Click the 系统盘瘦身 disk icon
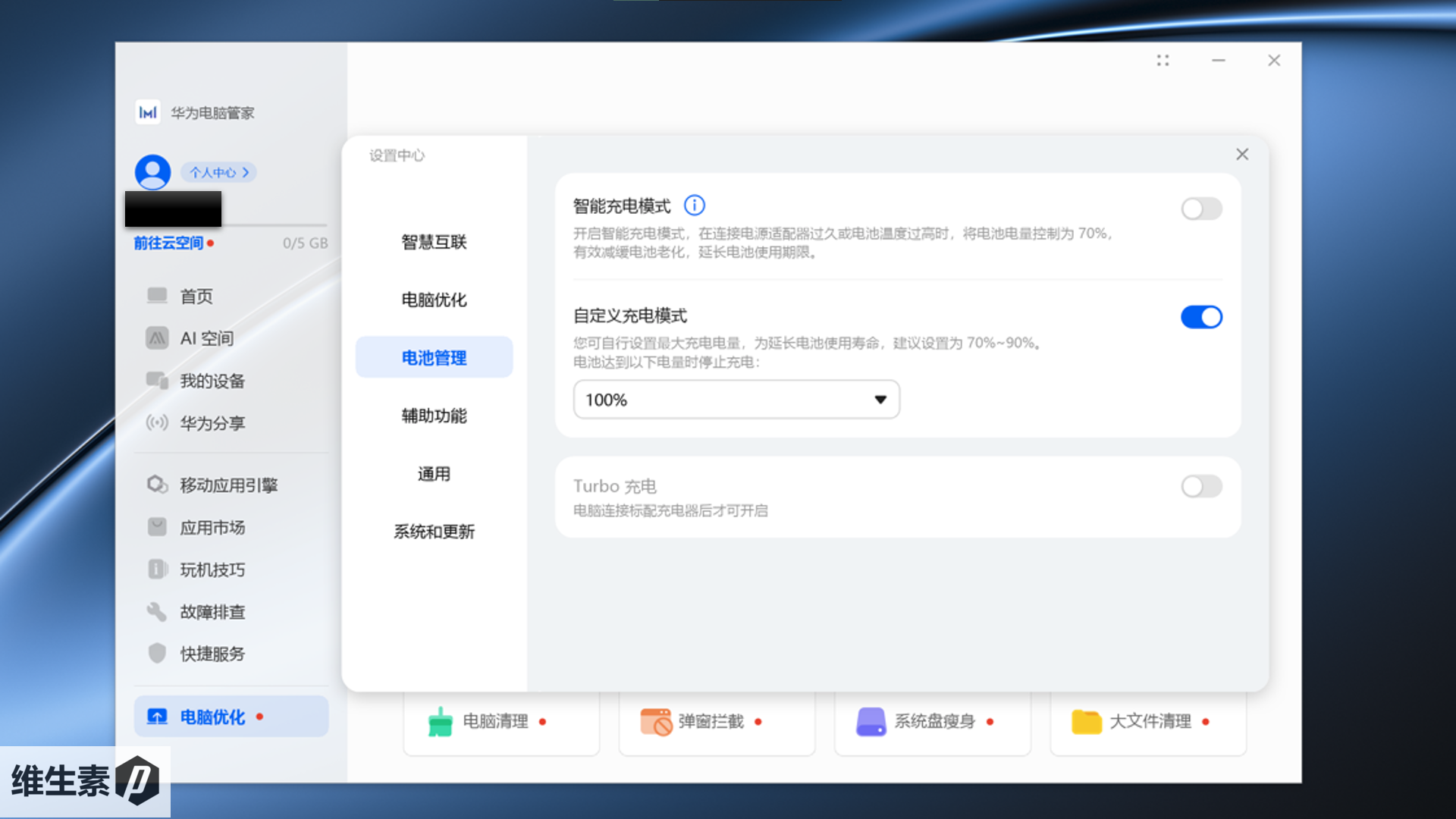 coord(871,721)
